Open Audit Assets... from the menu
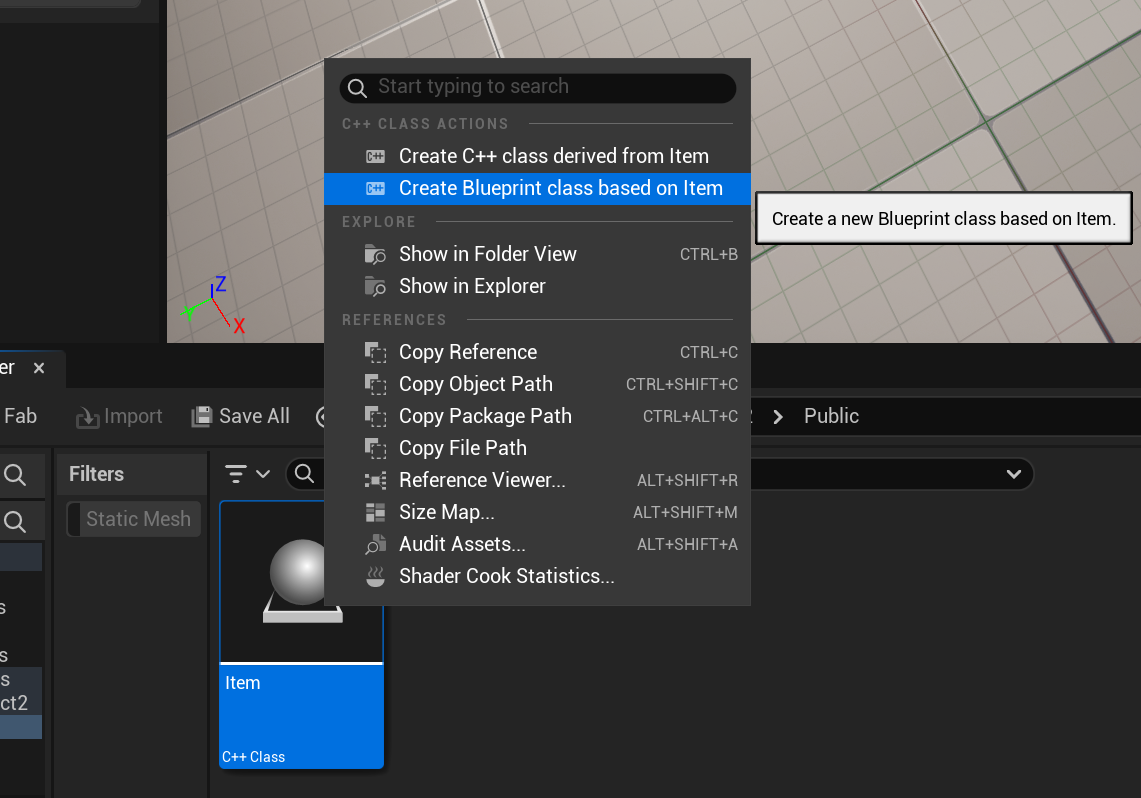1141x798 pixels. (x=537, y=544)
